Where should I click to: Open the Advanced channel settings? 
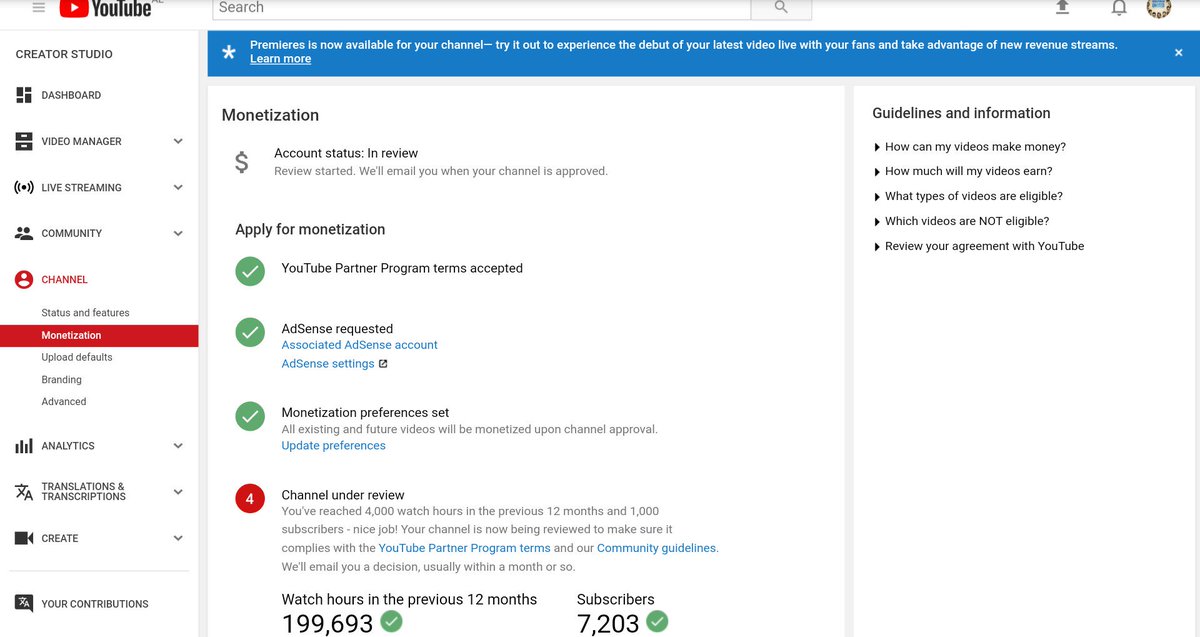point(64,402)
